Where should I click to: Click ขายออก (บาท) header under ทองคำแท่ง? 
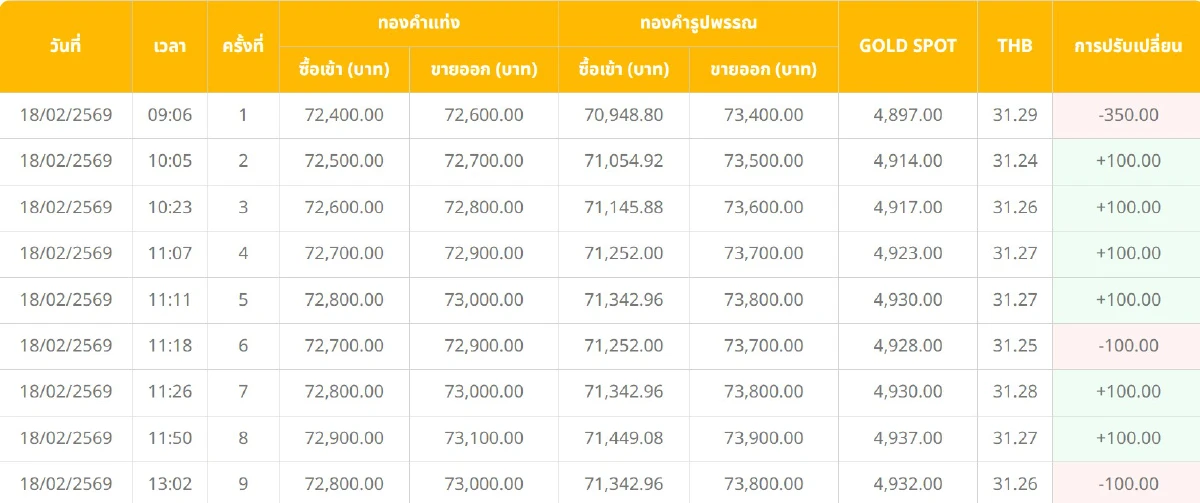pyautogui.click(x=484, y=70)
